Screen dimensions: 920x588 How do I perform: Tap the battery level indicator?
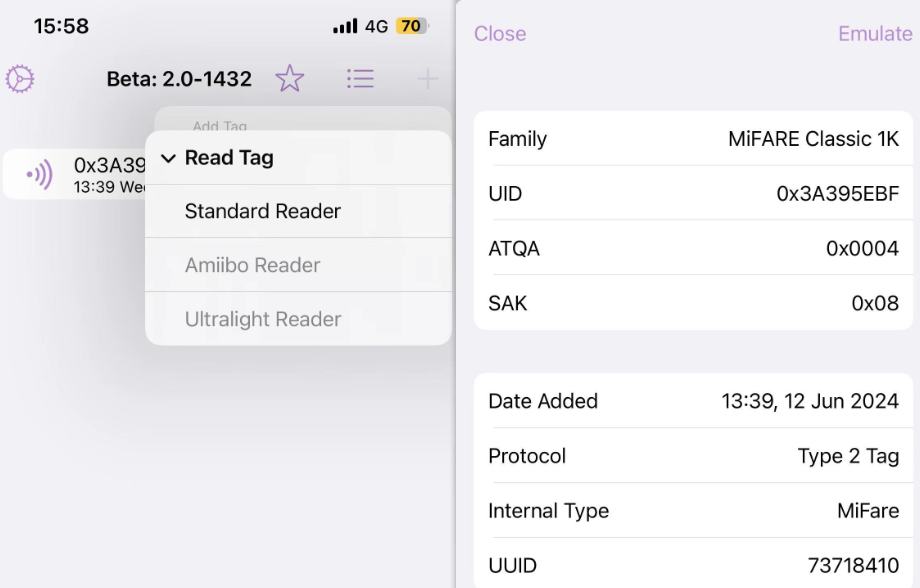coord(412,27)
